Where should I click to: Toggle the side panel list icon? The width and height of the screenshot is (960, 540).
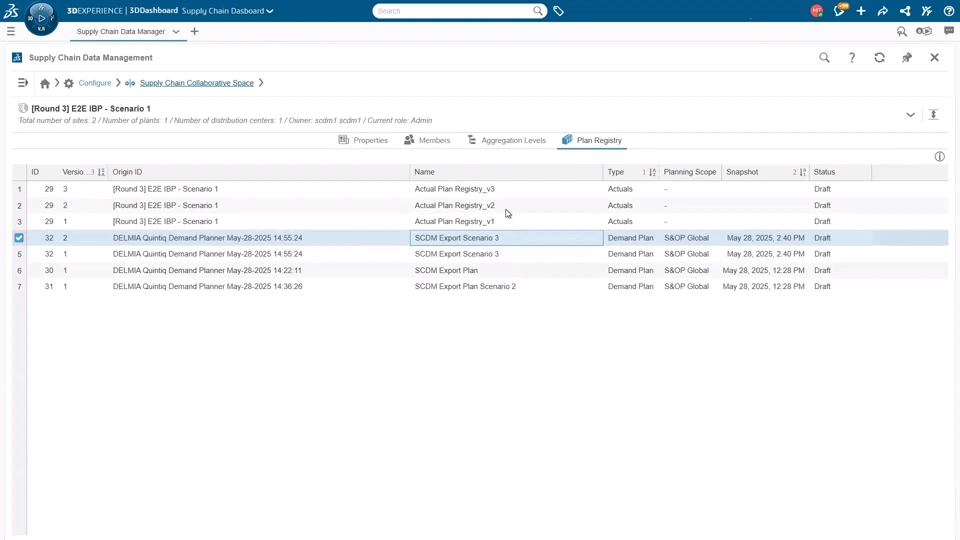(23, 83)
